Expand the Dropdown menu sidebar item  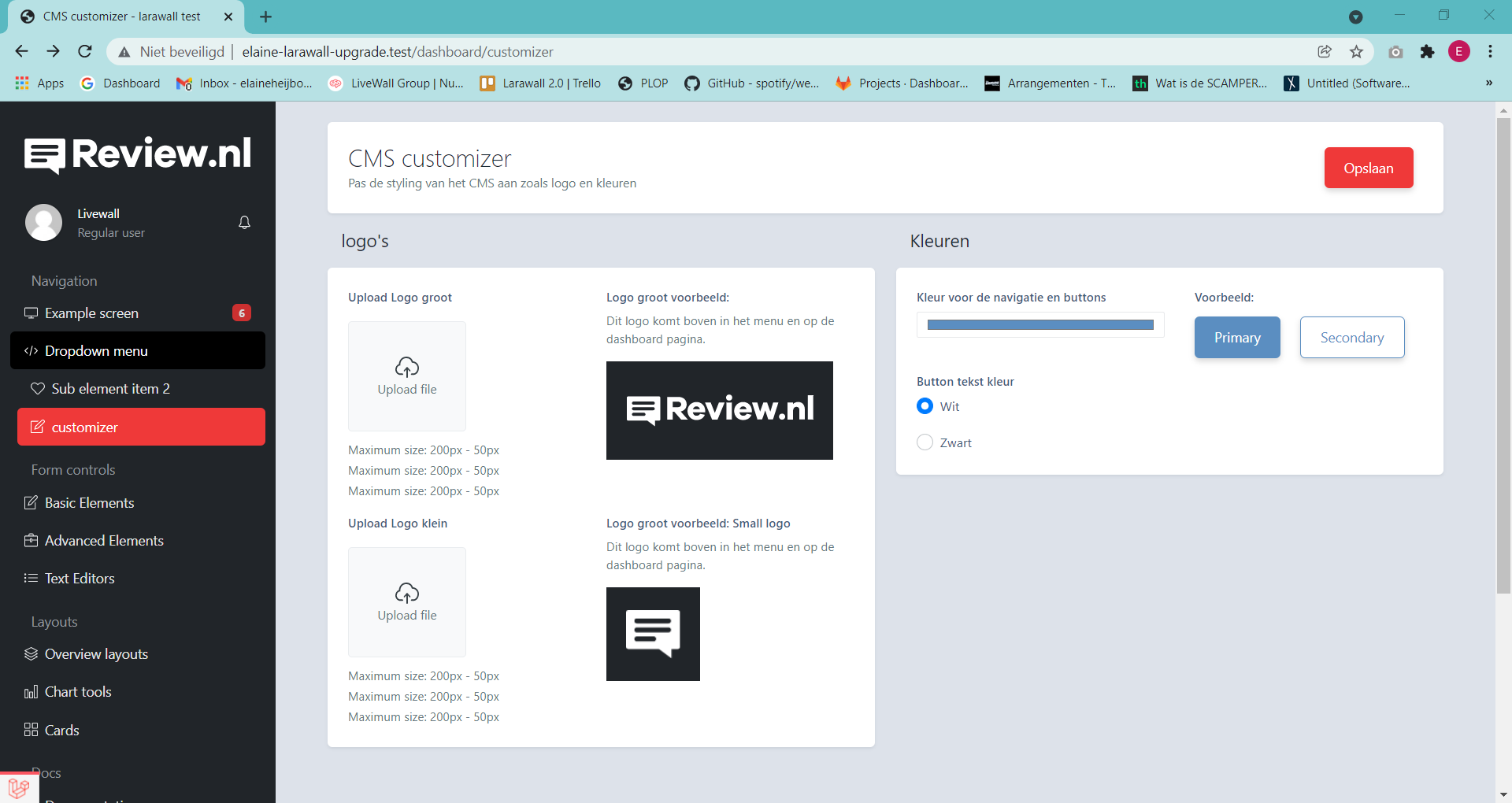pyautogui.click(x=138, y=350)
